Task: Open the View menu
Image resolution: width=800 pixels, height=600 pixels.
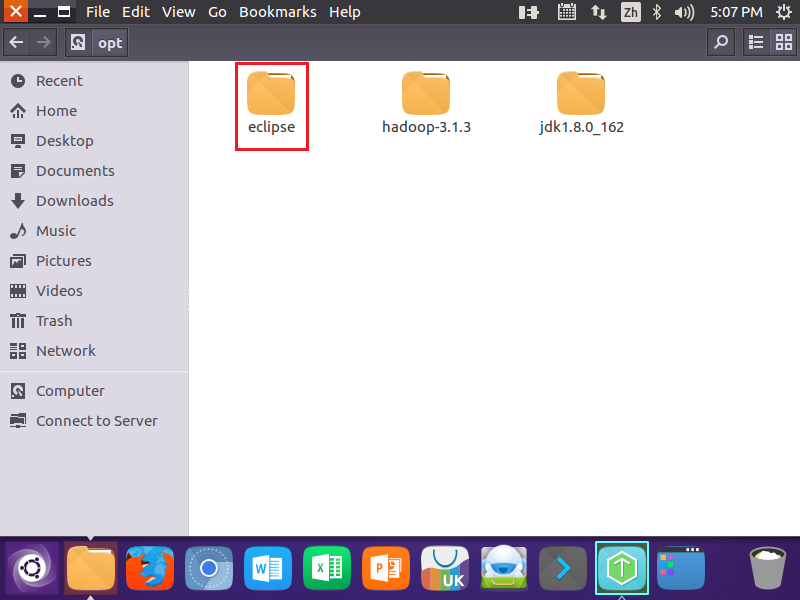Action: [x=179, y=12]
